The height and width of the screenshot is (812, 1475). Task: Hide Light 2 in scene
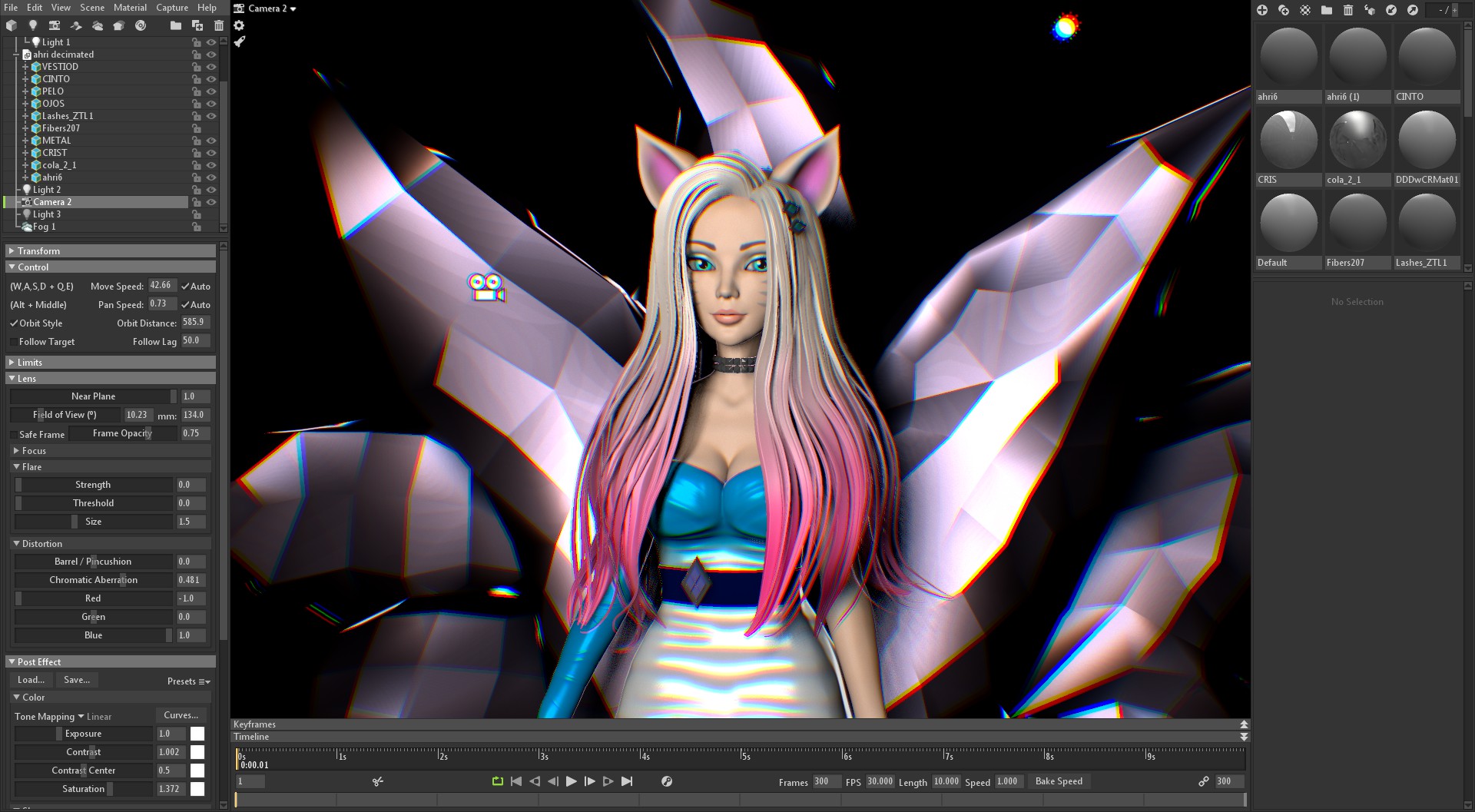[211, 190]
